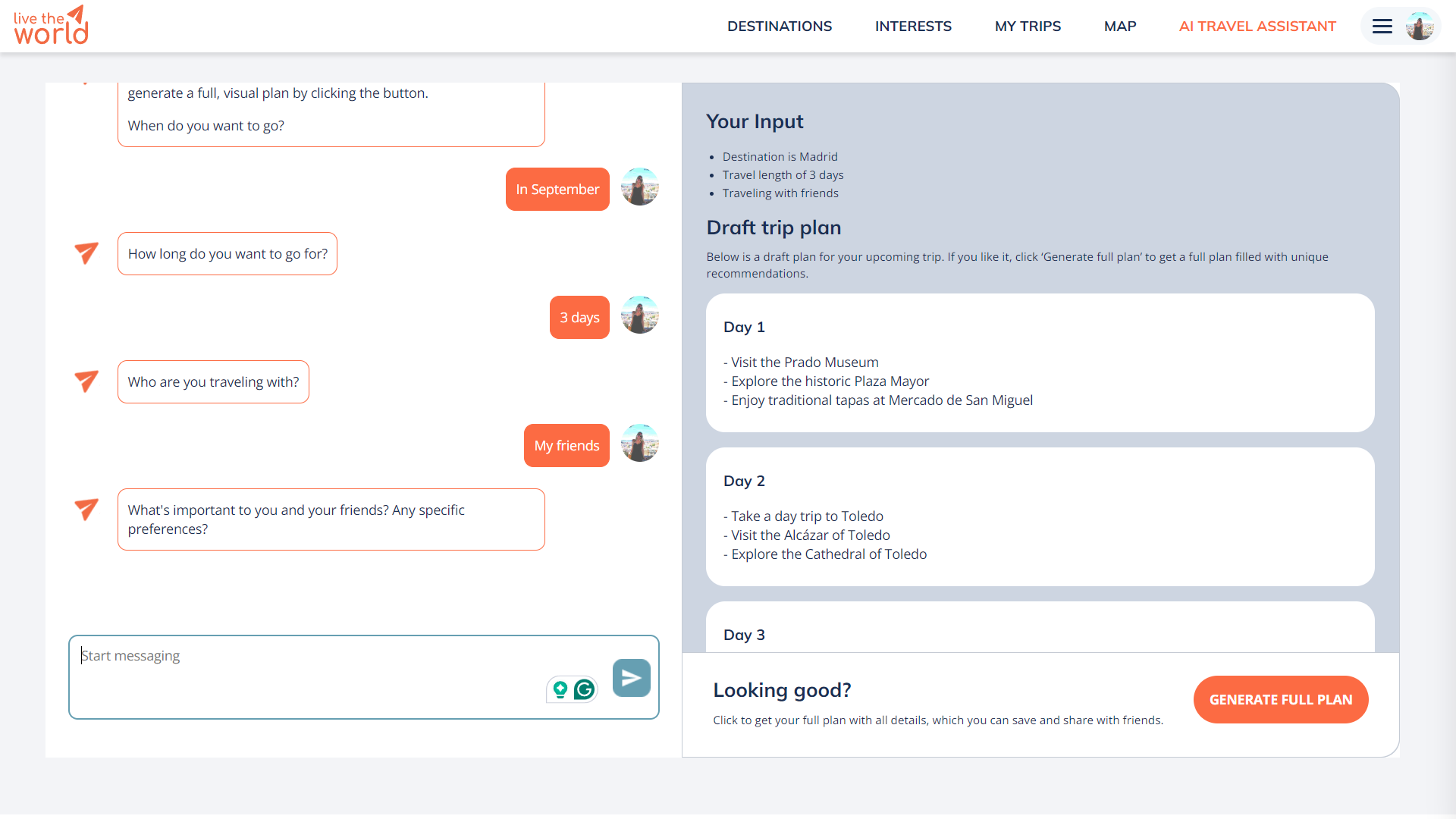
Task: Select the Day 2 plan card
Action: point(1039,517)
